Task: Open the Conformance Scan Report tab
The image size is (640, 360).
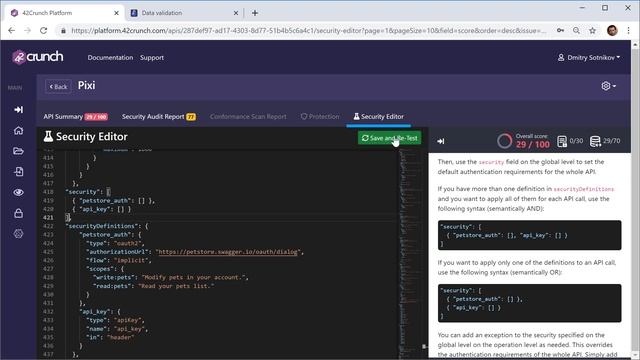Action: click(x=248, y=117)
